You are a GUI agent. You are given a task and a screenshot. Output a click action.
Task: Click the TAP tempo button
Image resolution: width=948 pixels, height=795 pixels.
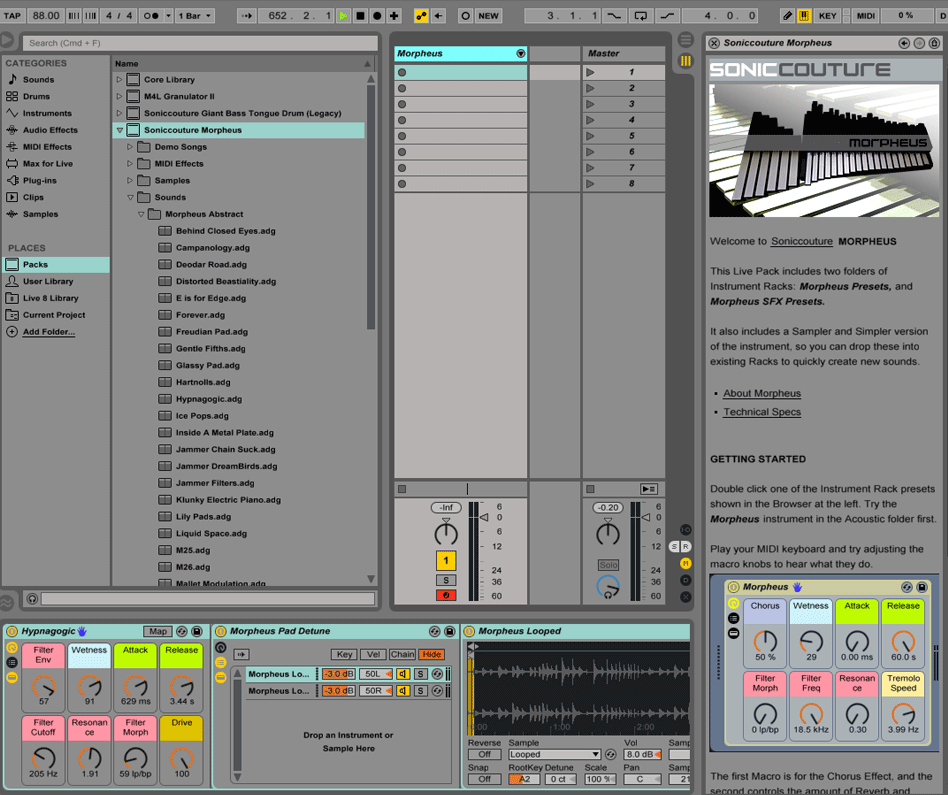click(x=12, y=16)
